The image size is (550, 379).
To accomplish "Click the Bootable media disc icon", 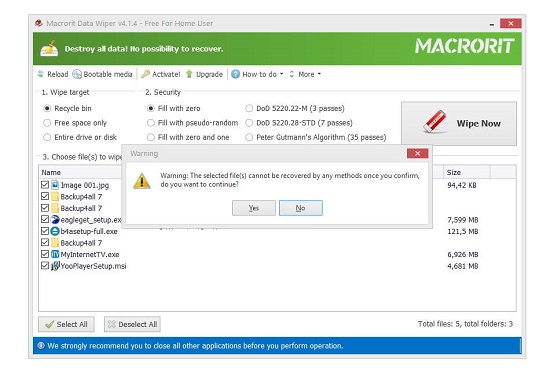I will coord(77,74).
